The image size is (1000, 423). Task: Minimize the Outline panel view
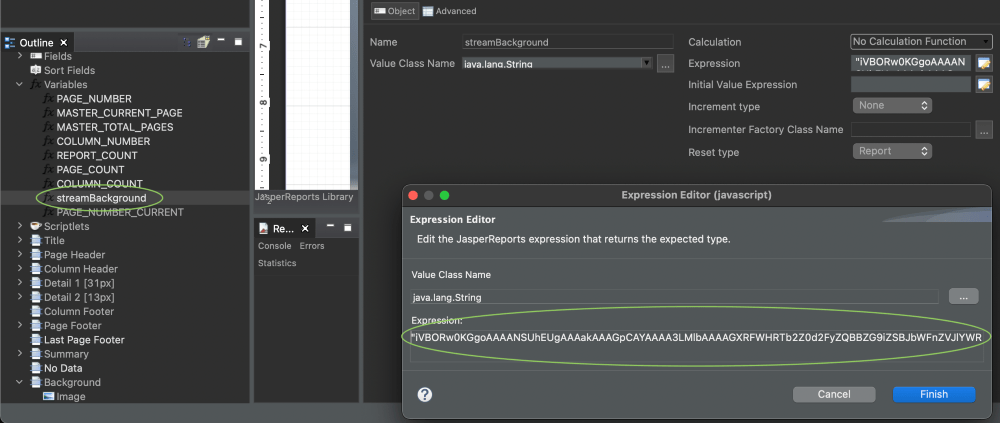tap(221, 42)
